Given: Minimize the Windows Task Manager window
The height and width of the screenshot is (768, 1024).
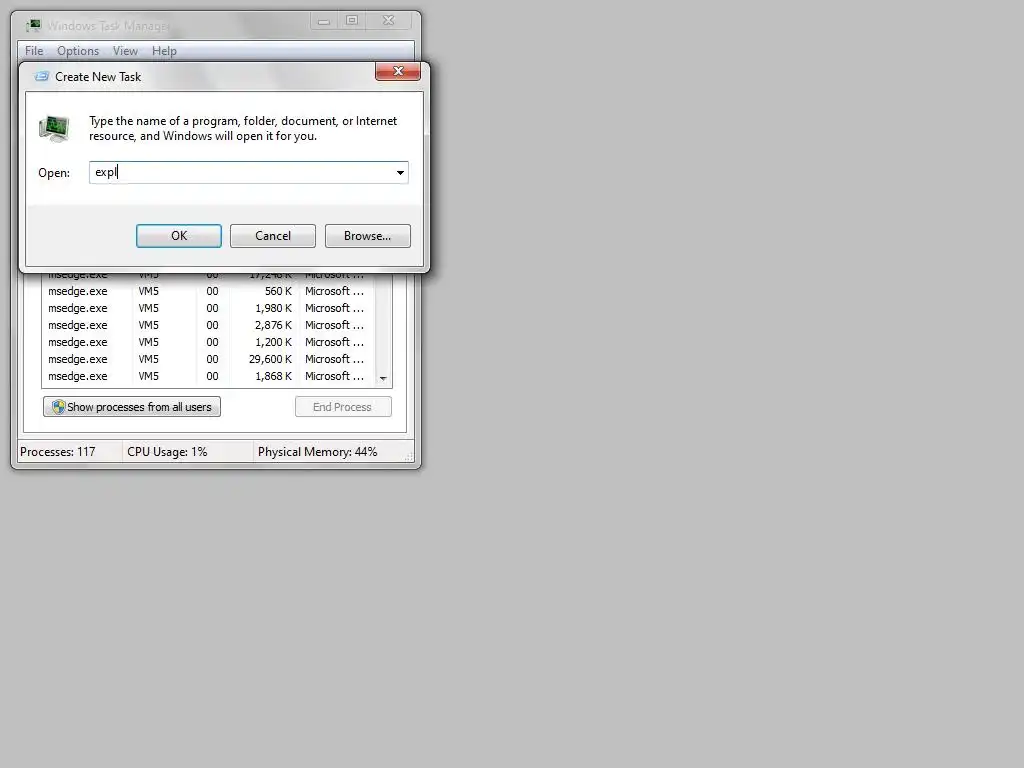Looking at the screenshot, I should [324, 21].
